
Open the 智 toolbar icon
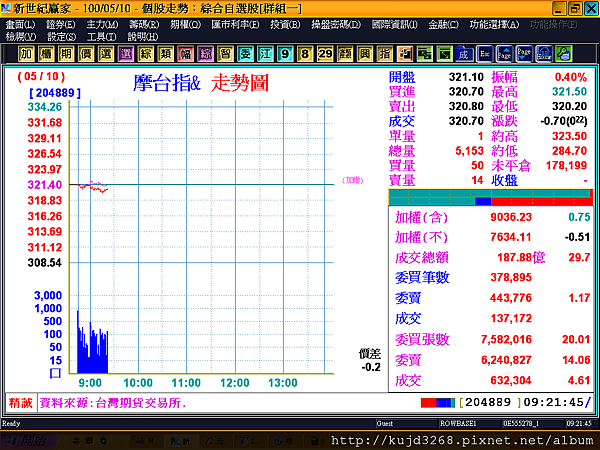(x=225, y=54)
